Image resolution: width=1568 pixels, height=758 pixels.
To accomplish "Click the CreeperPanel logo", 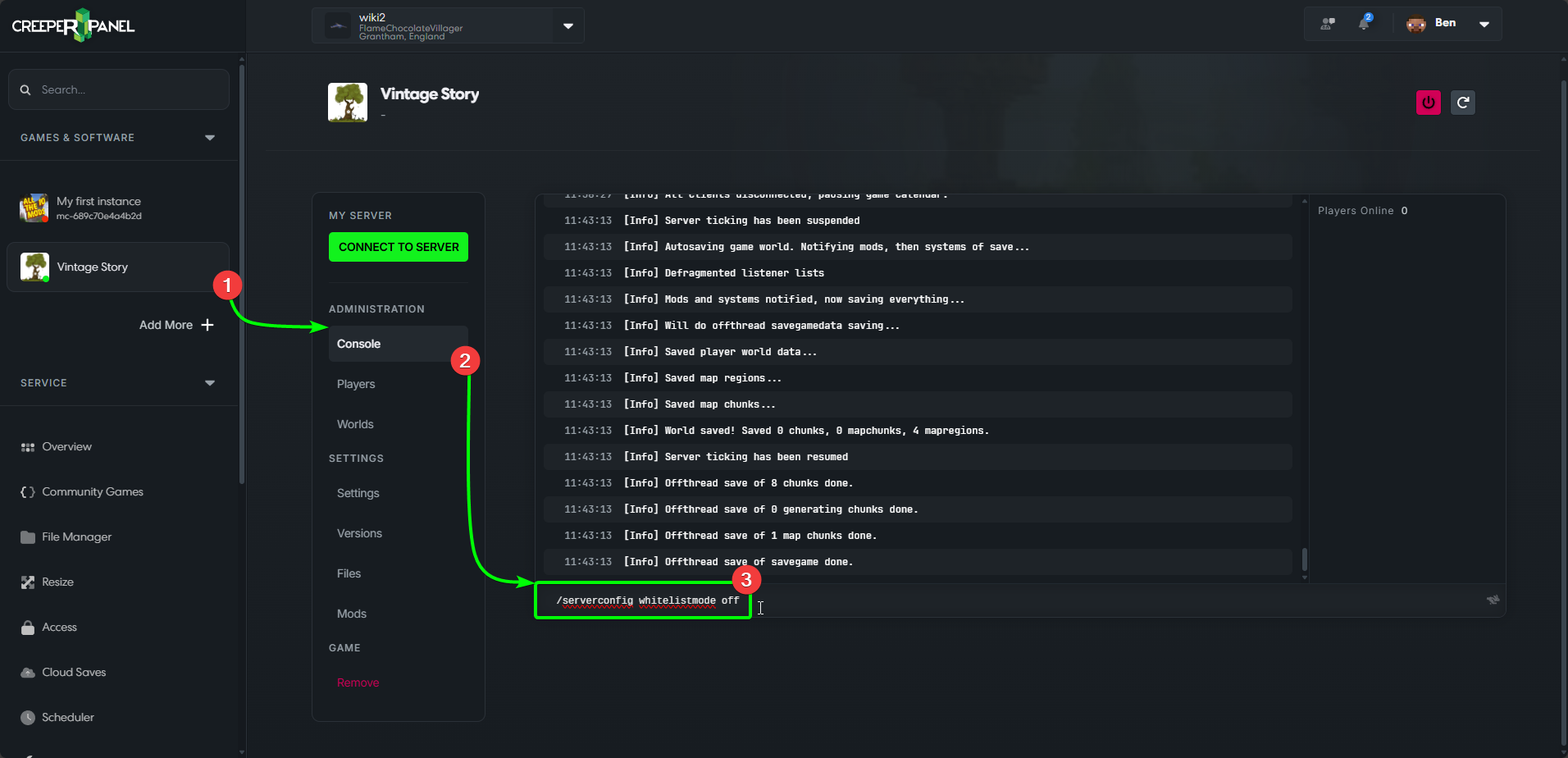I will coord(73,25).
